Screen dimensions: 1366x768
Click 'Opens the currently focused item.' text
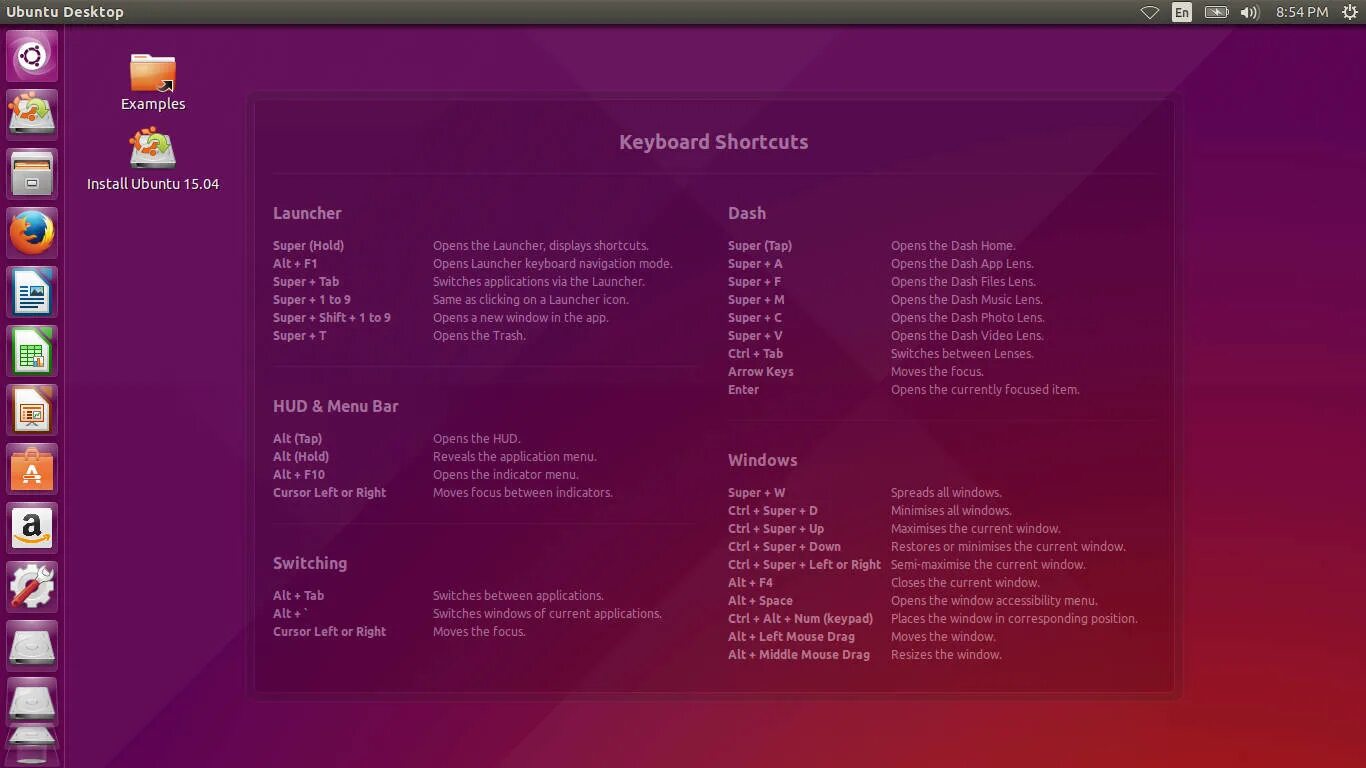pyautogui.click(x=985, y=390)
